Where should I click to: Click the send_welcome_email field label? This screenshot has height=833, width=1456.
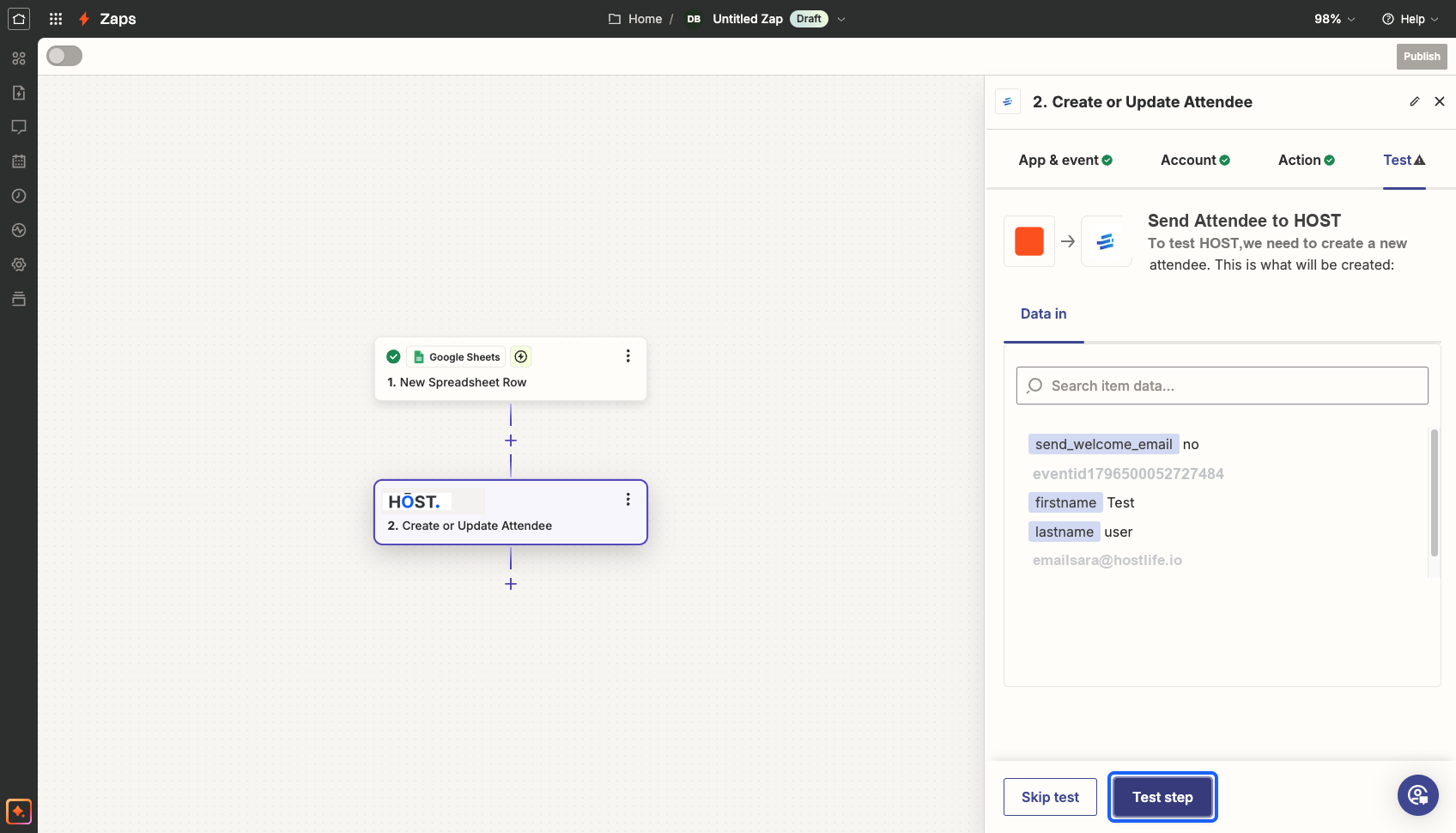pos(1103,444)
